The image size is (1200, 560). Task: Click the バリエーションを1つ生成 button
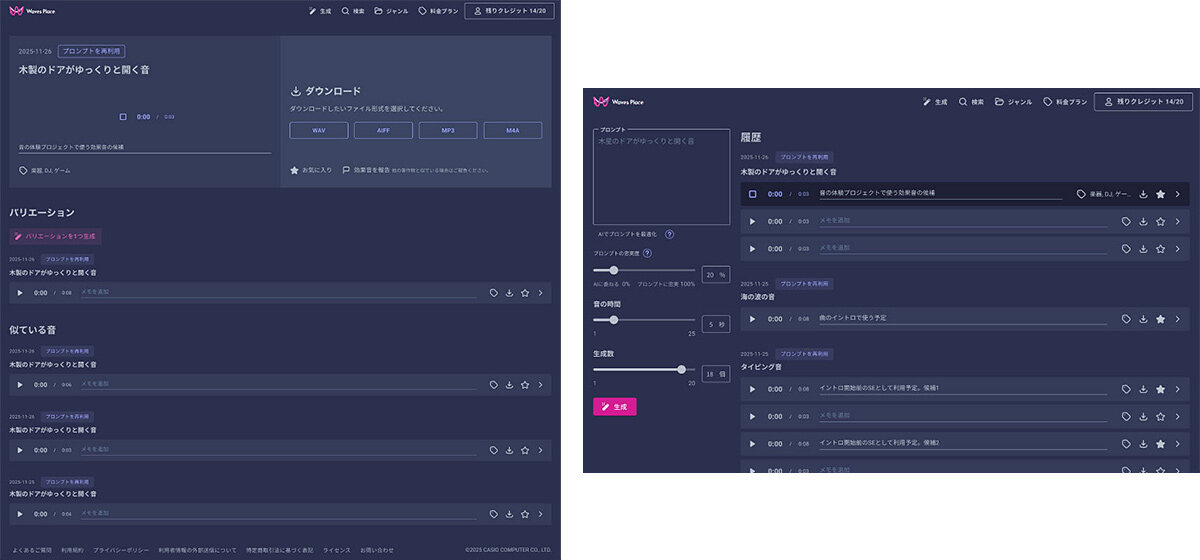coord(55,237)
